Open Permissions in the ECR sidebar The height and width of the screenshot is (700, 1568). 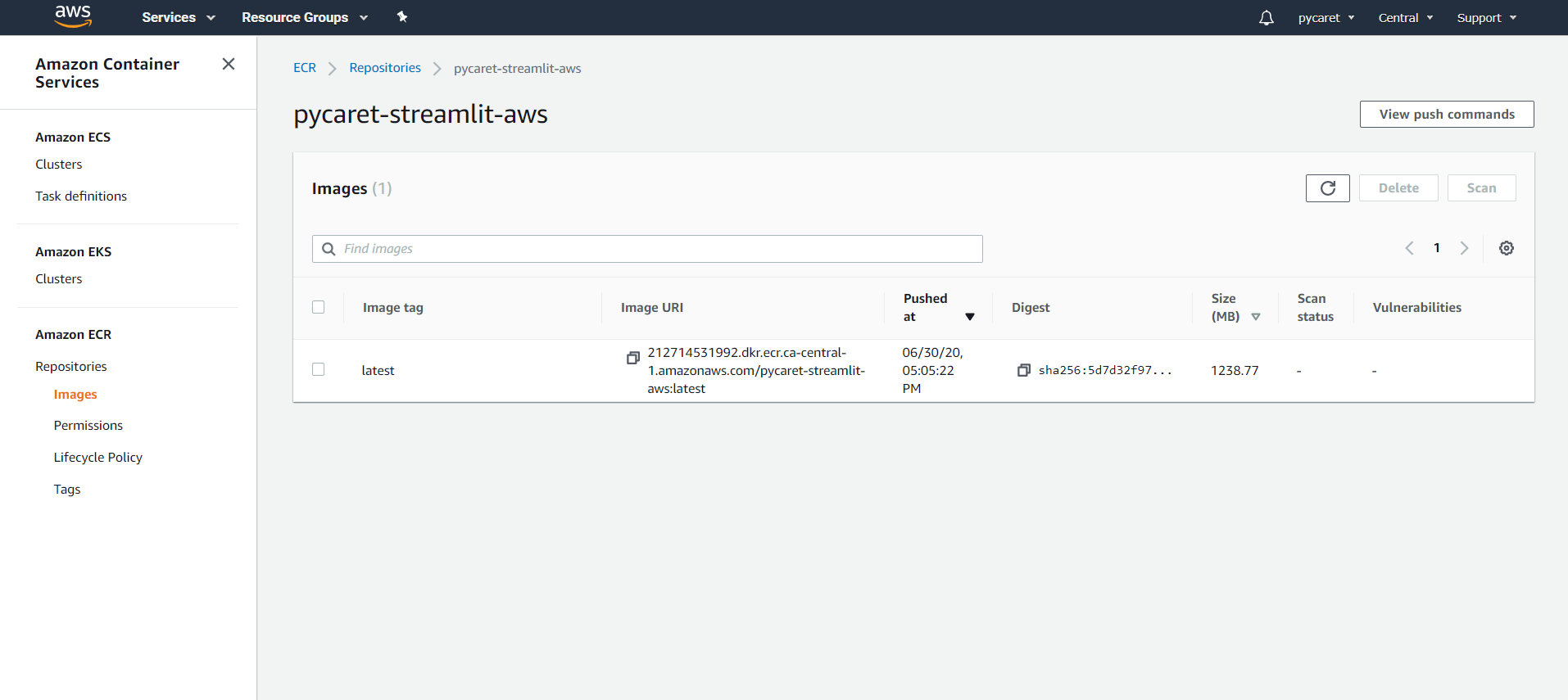[x=88, y=426]
